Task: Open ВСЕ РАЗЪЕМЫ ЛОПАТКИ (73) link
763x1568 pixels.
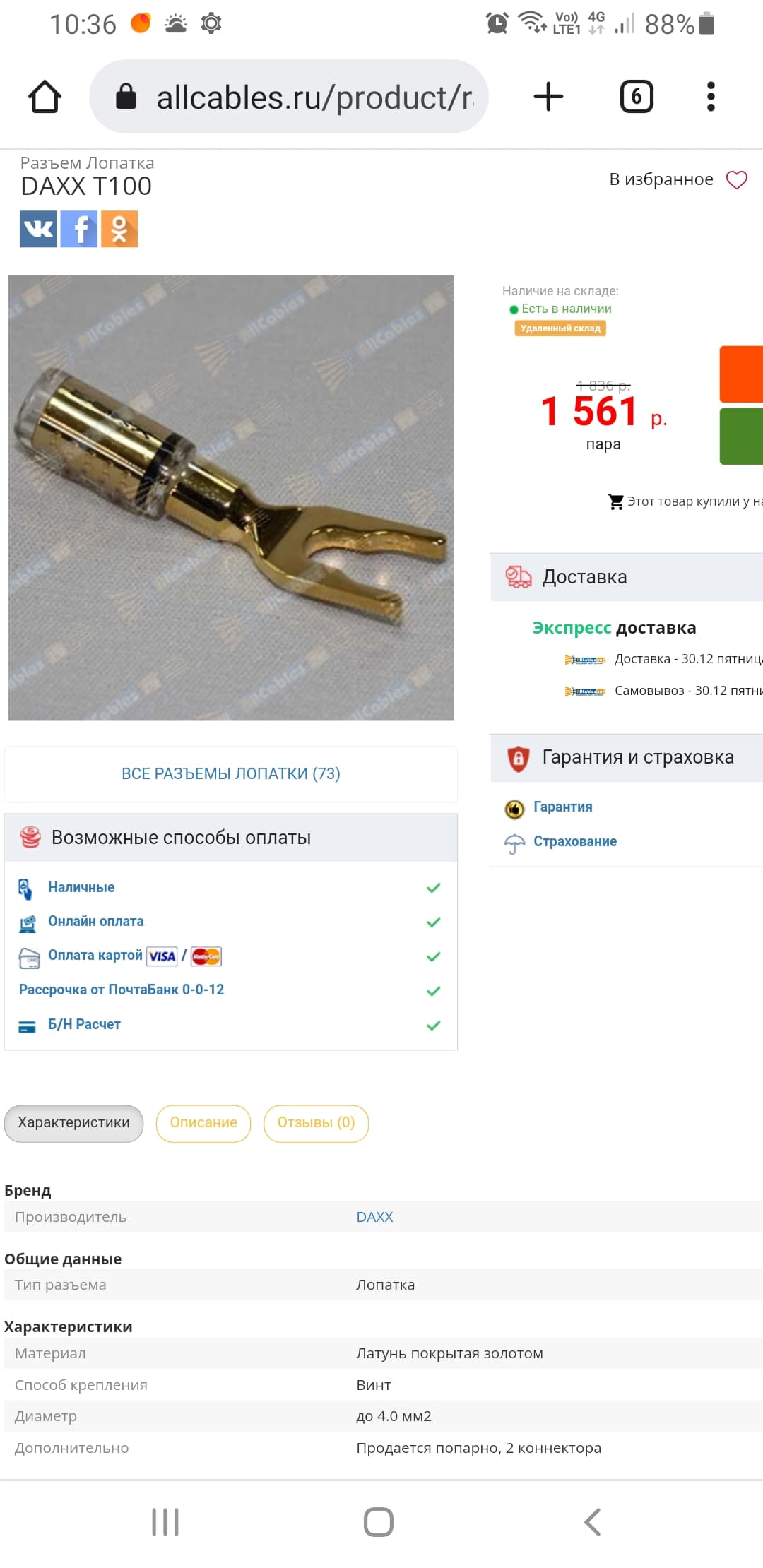Action: (x=231, y=773)
